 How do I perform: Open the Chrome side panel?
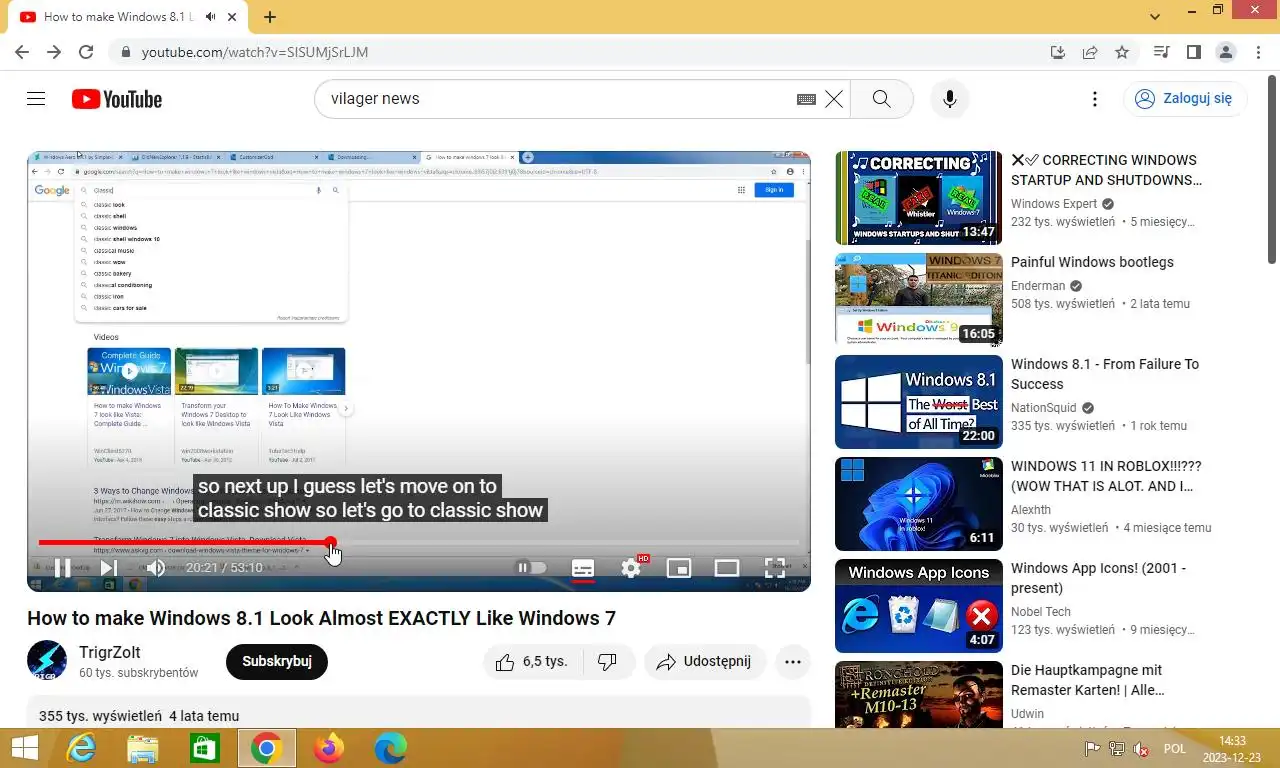click(1193, 52)
